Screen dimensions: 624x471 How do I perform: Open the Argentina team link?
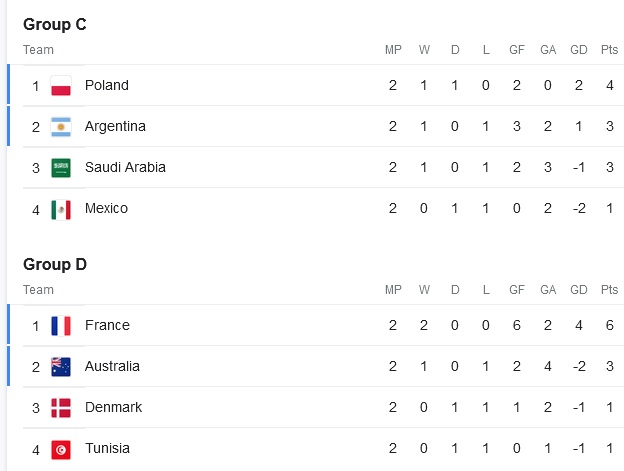click(x=115, y=127)
